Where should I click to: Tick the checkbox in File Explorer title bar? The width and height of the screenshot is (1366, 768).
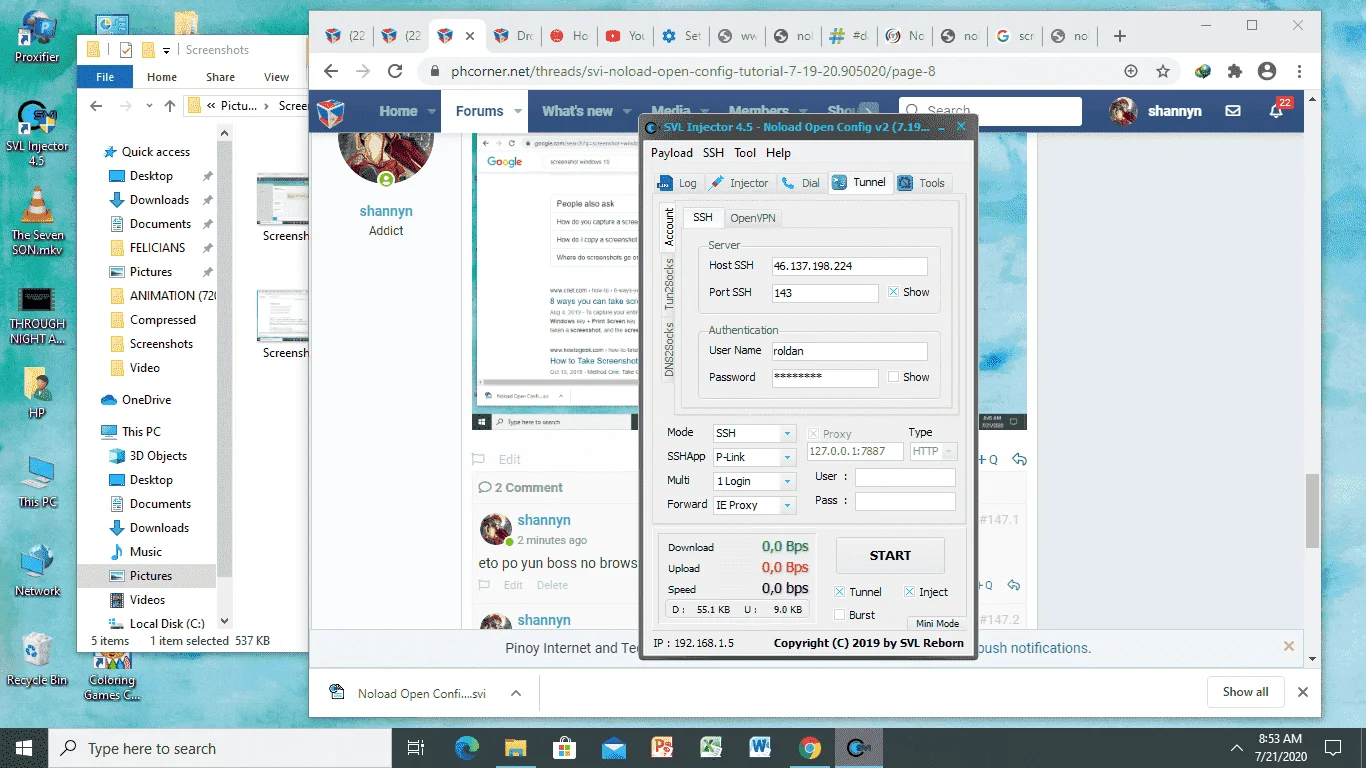[x=126, y=49]
